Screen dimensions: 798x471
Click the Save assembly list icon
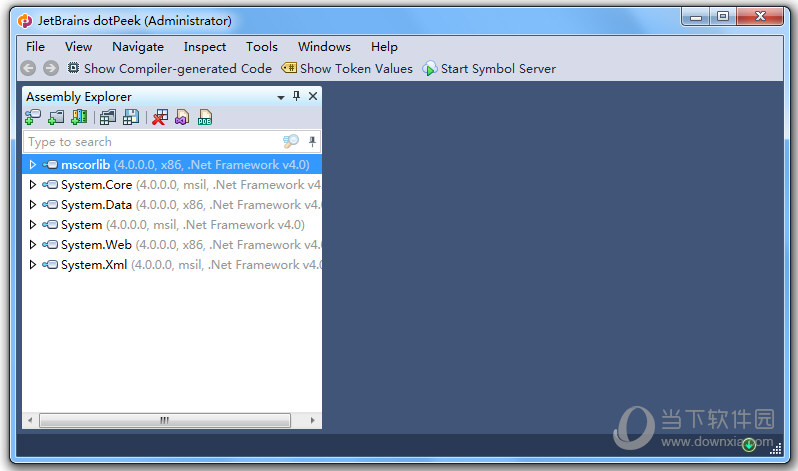coord(131,118)
